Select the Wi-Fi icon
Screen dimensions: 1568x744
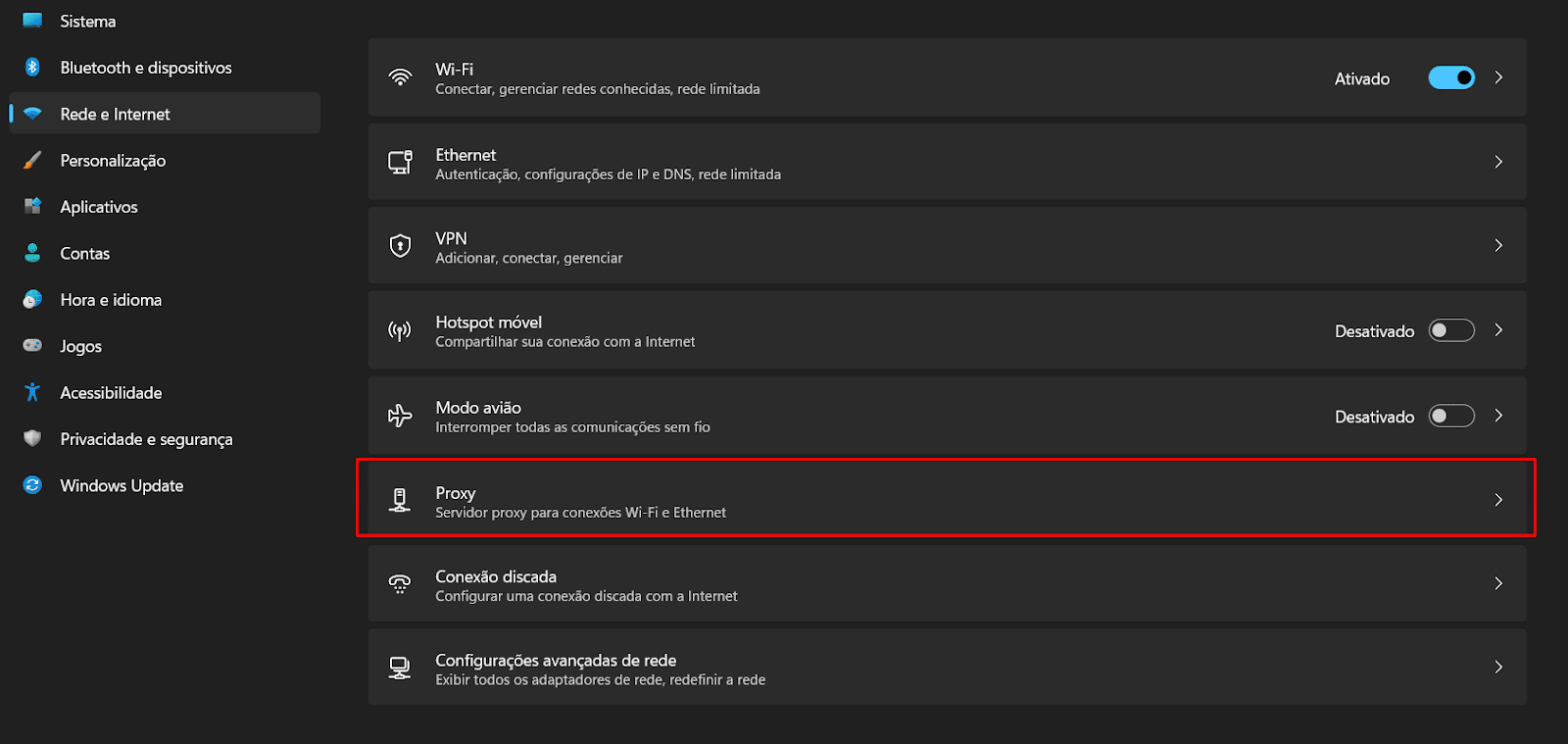pos(400,77)
